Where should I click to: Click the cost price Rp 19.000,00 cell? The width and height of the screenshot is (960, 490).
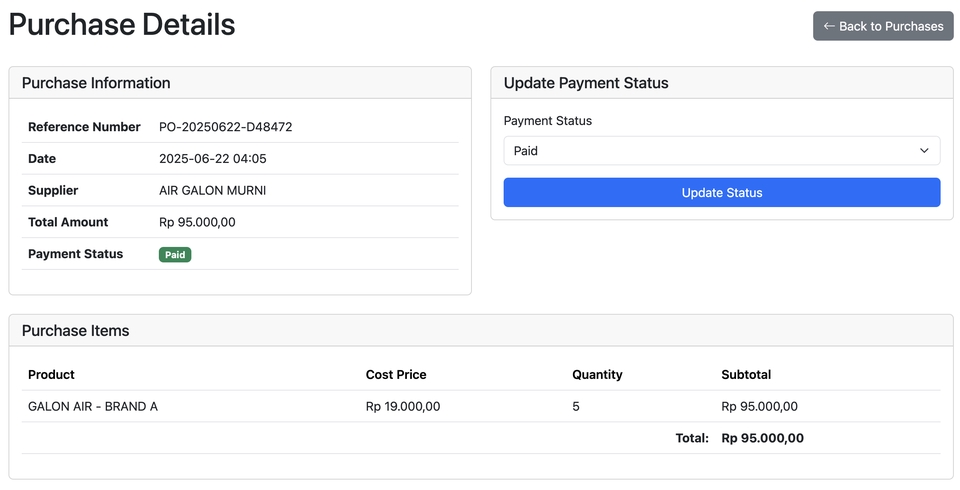click(x=403, y=406)
